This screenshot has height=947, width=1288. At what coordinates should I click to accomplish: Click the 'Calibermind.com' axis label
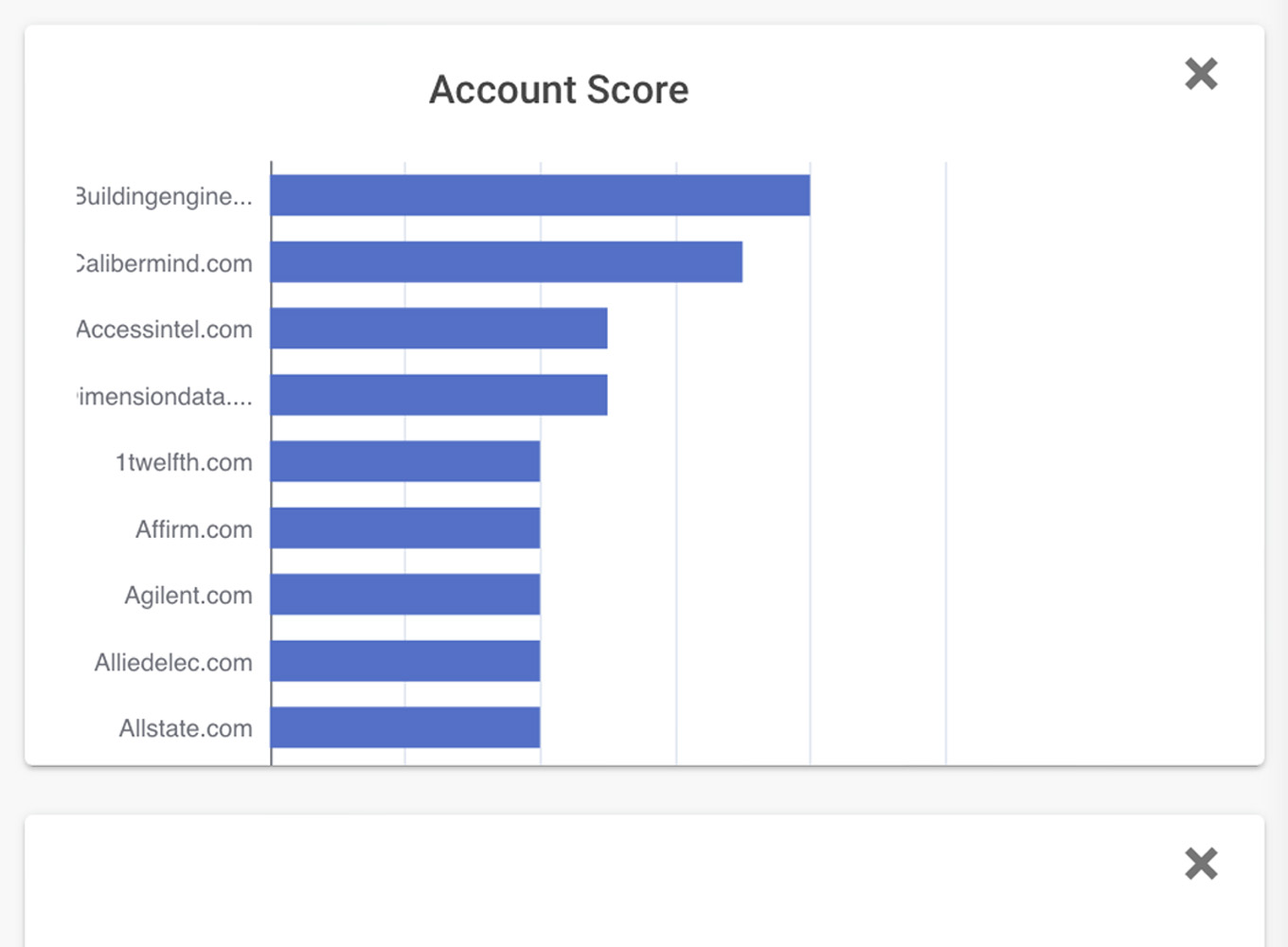pyautogui.click(x=165, y=263)
